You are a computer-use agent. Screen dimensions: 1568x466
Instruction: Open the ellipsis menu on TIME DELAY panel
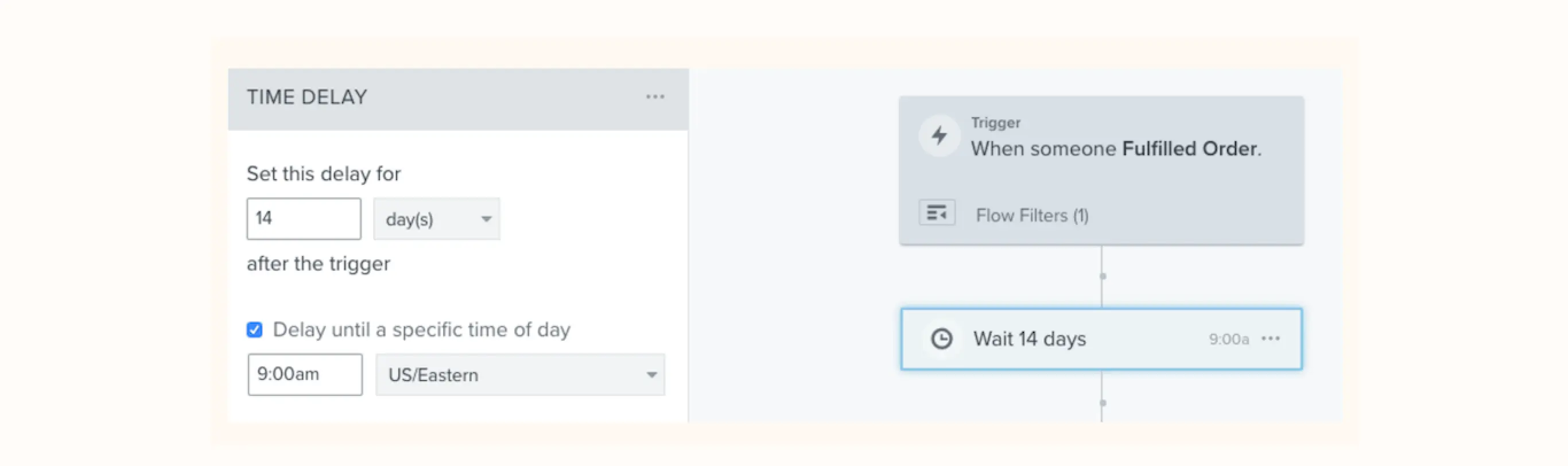coord(655,96)
